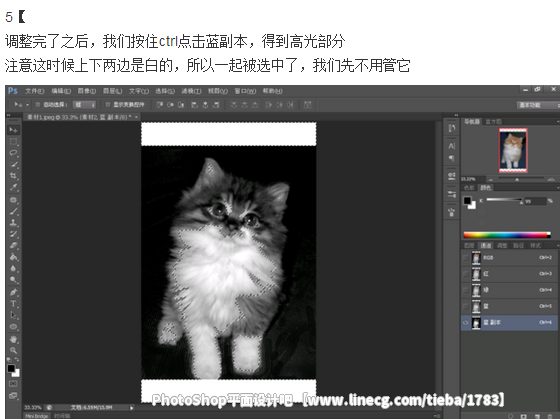Select the Quick Selection tool
This screenshot has height=419, width=560.
coord(14,164)
